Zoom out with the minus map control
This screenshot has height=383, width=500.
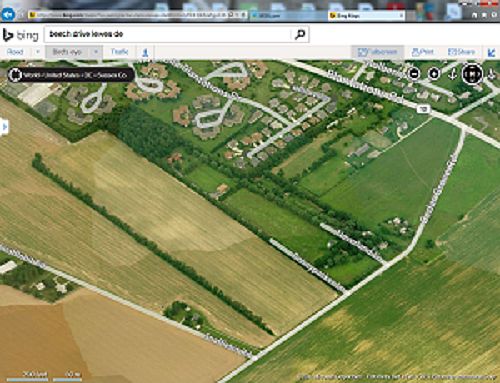(x=414, y=74)
